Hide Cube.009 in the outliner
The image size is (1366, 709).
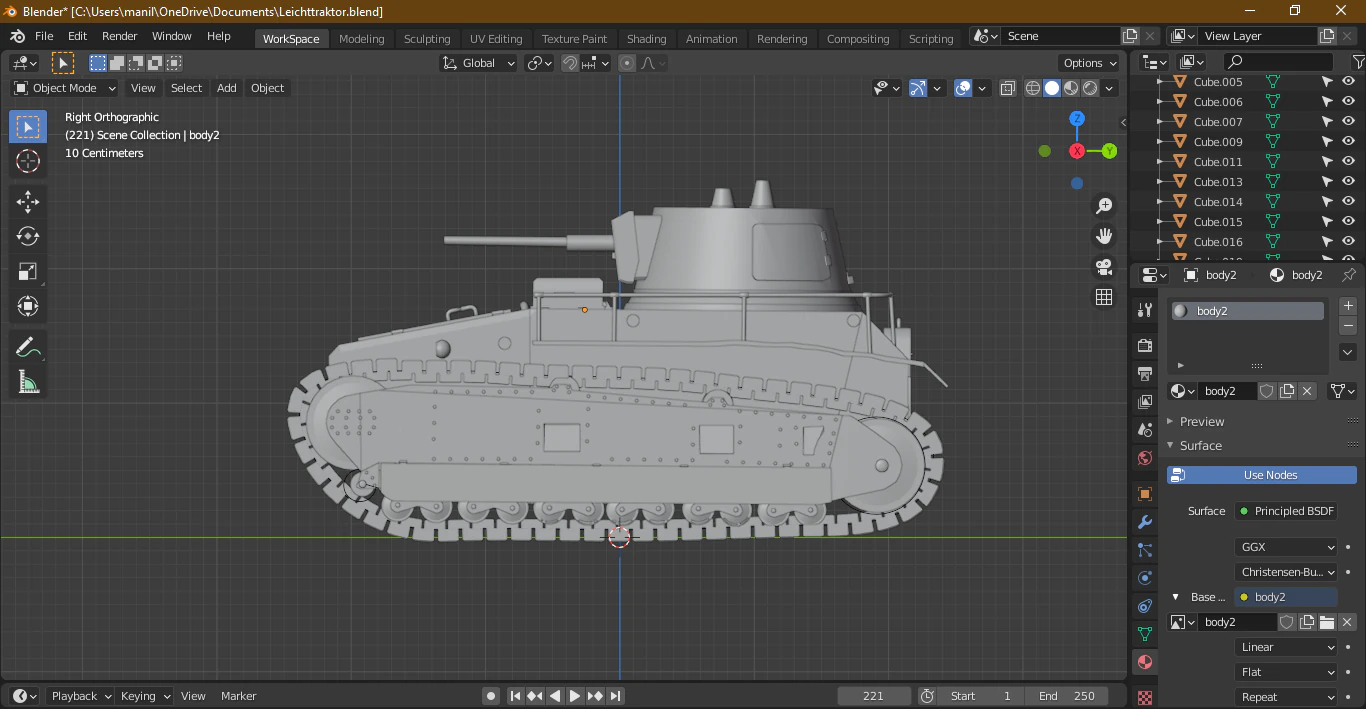pos(1348,142)
